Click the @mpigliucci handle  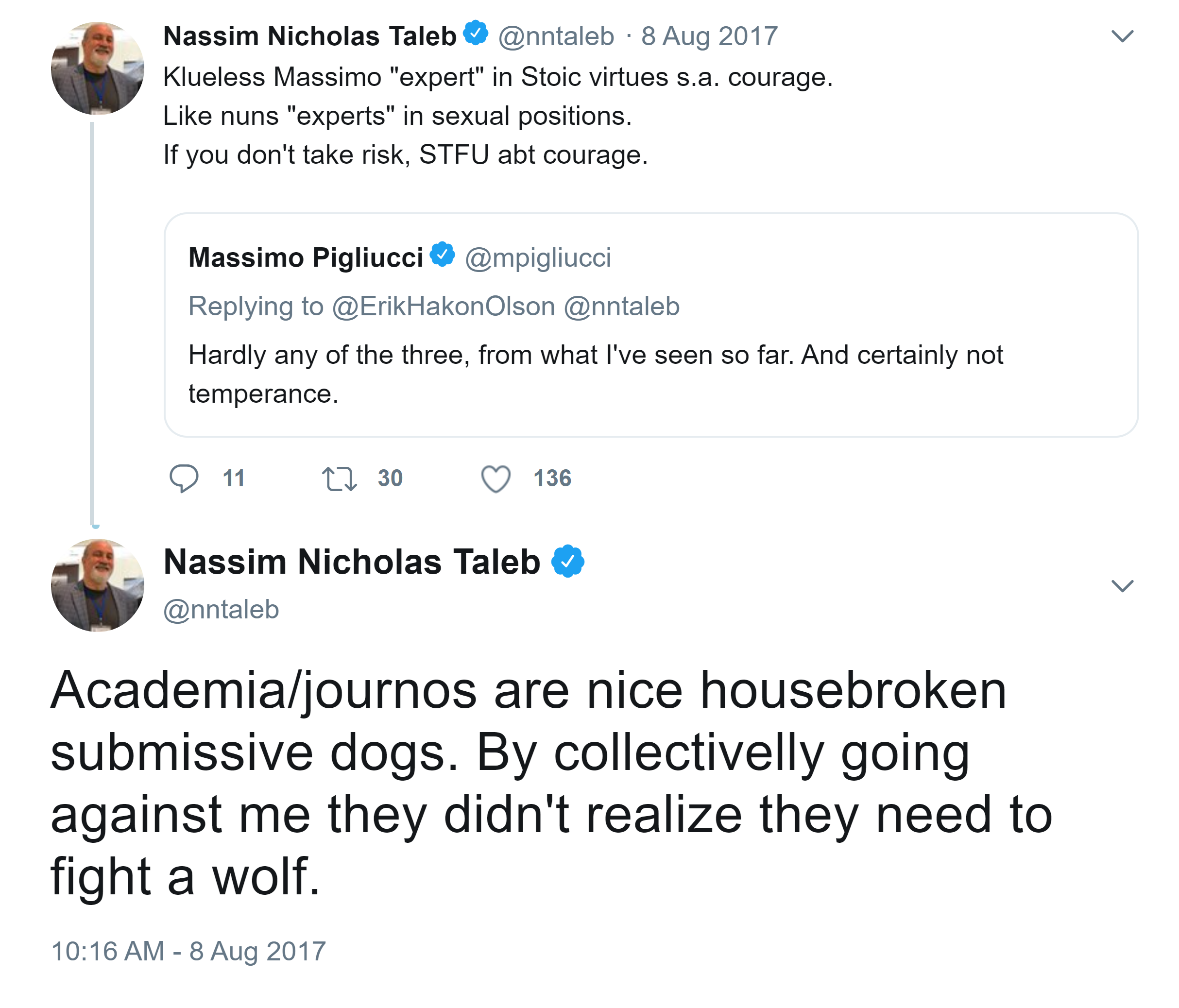538,258
